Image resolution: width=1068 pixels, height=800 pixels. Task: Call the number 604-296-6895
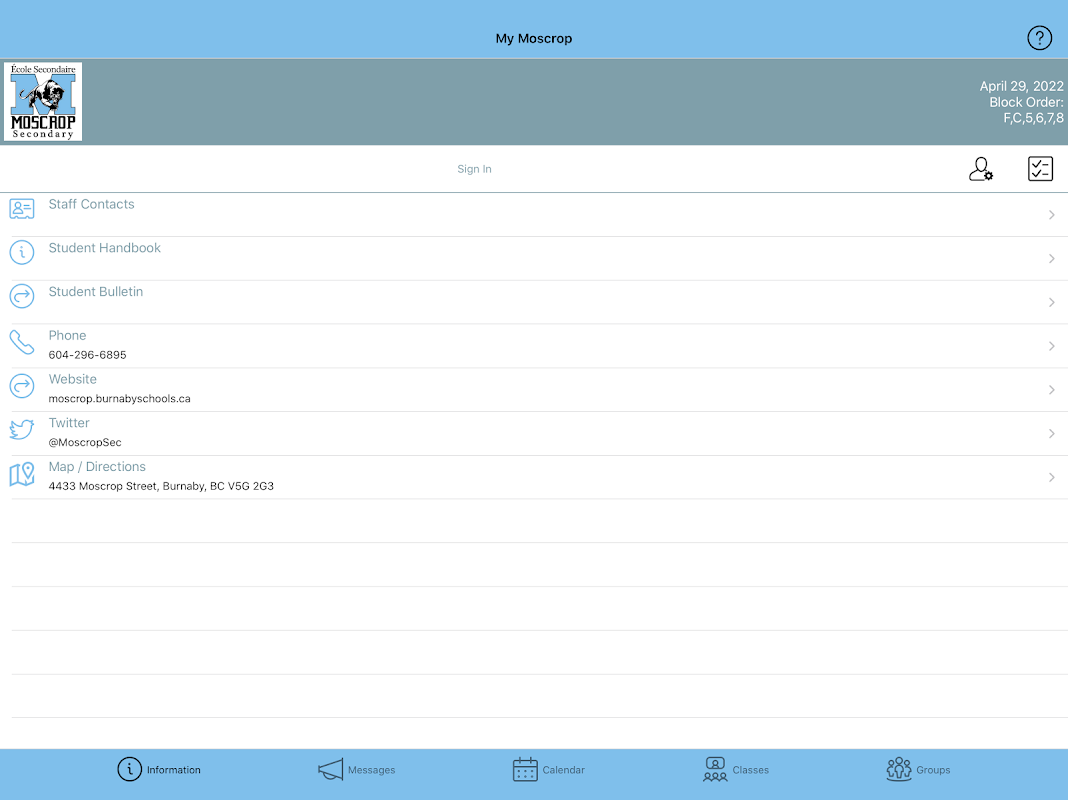pyautogui.click(x=87, y=355)
